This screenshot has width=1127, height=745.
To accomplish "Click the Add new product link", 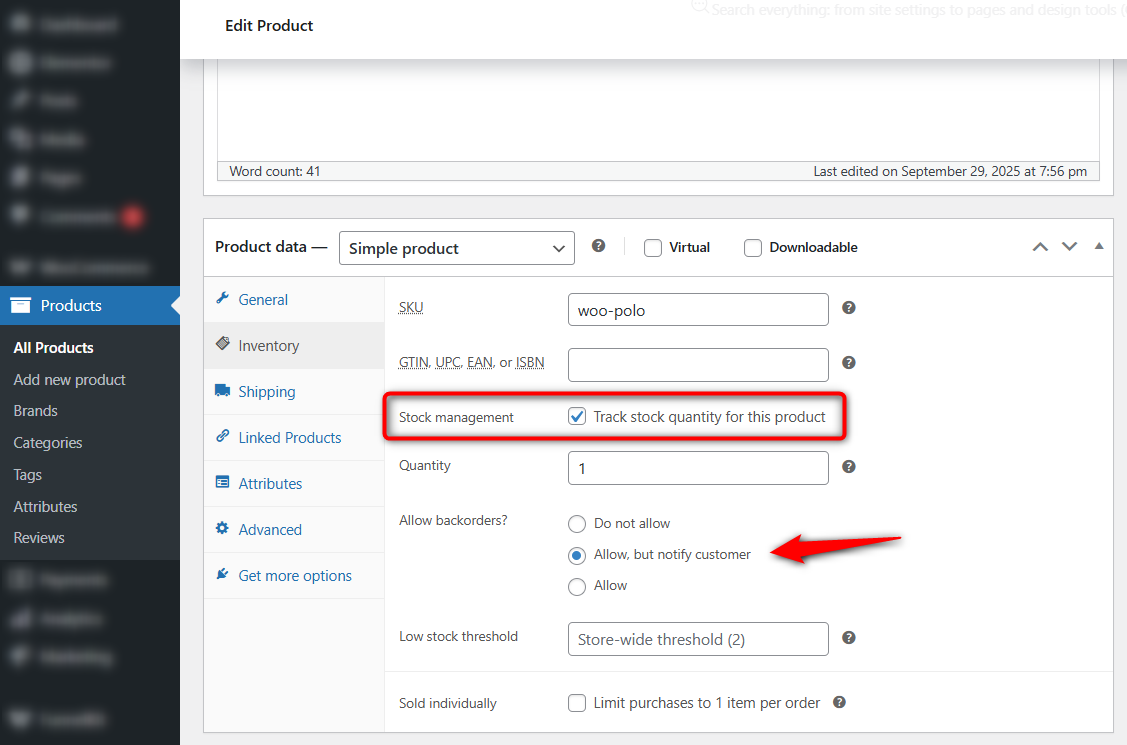I will click(68, 379).
